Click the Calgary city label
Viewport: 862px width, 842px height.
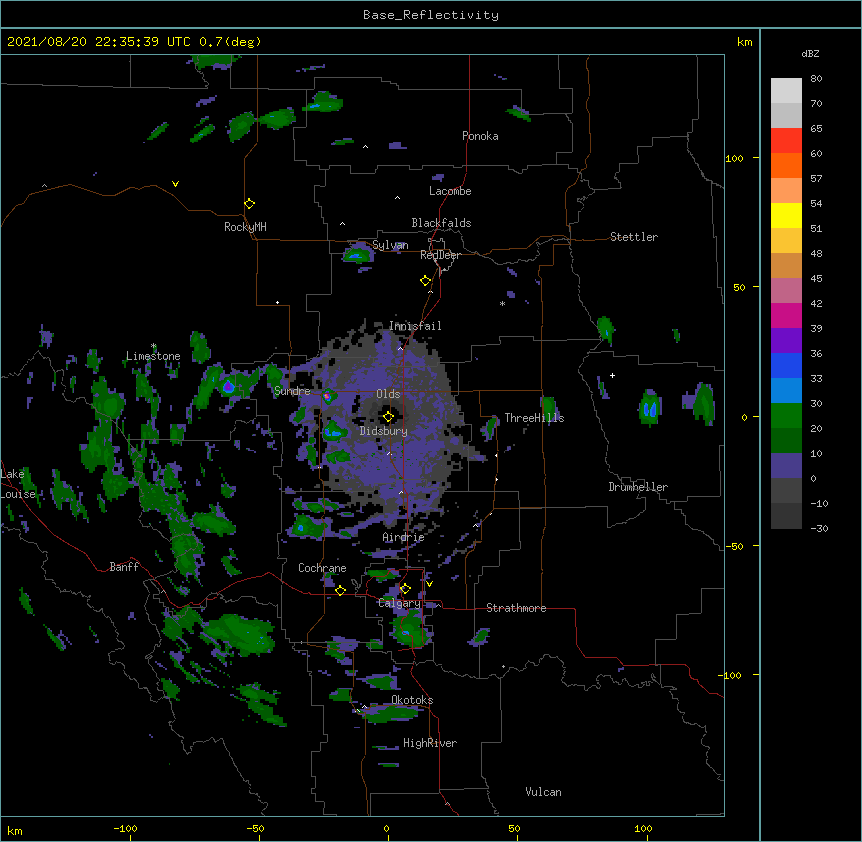[399, 603]
